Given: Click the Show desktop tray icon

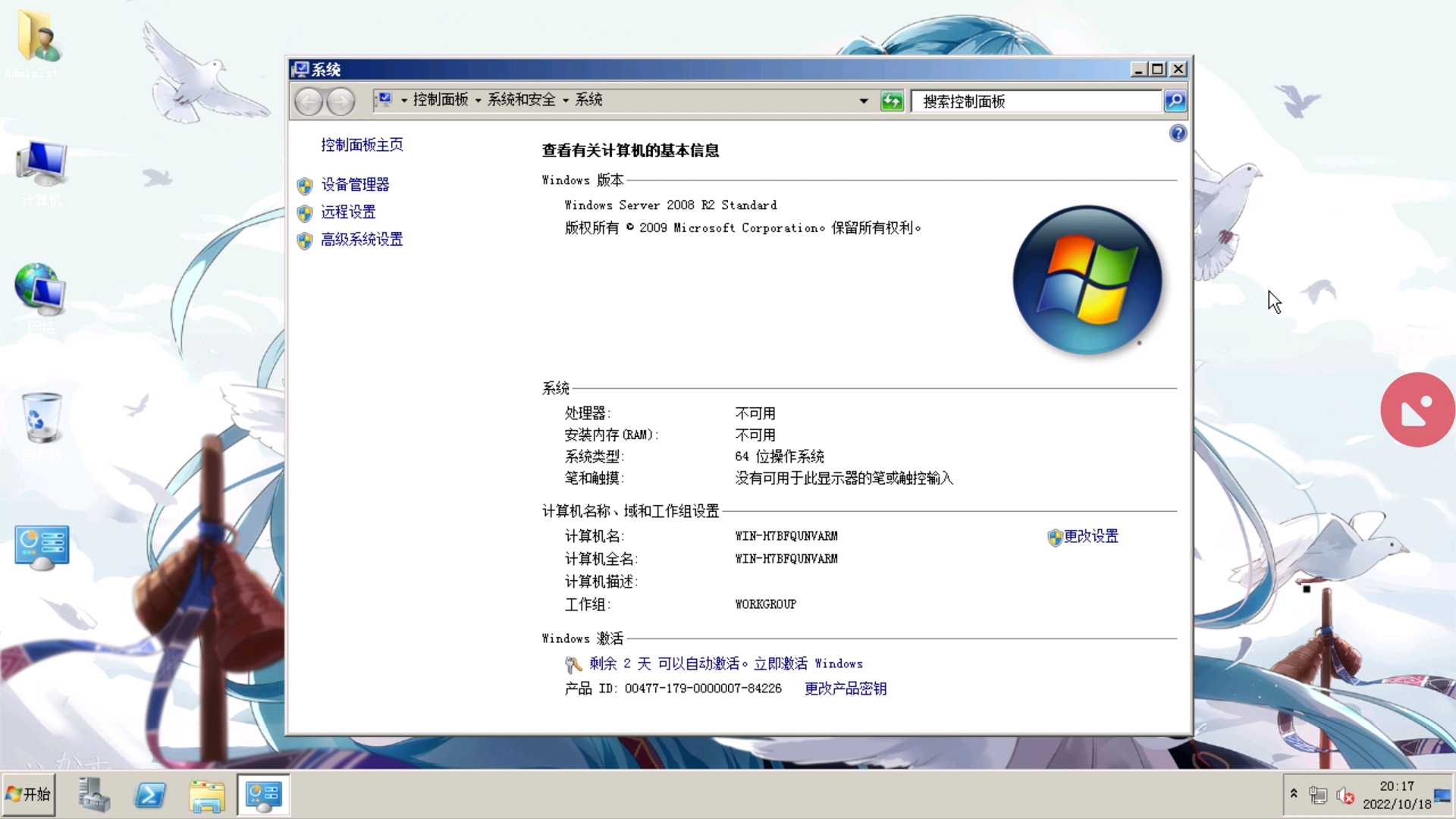Looking at the screenshot, I should [x=1442, y=795].
